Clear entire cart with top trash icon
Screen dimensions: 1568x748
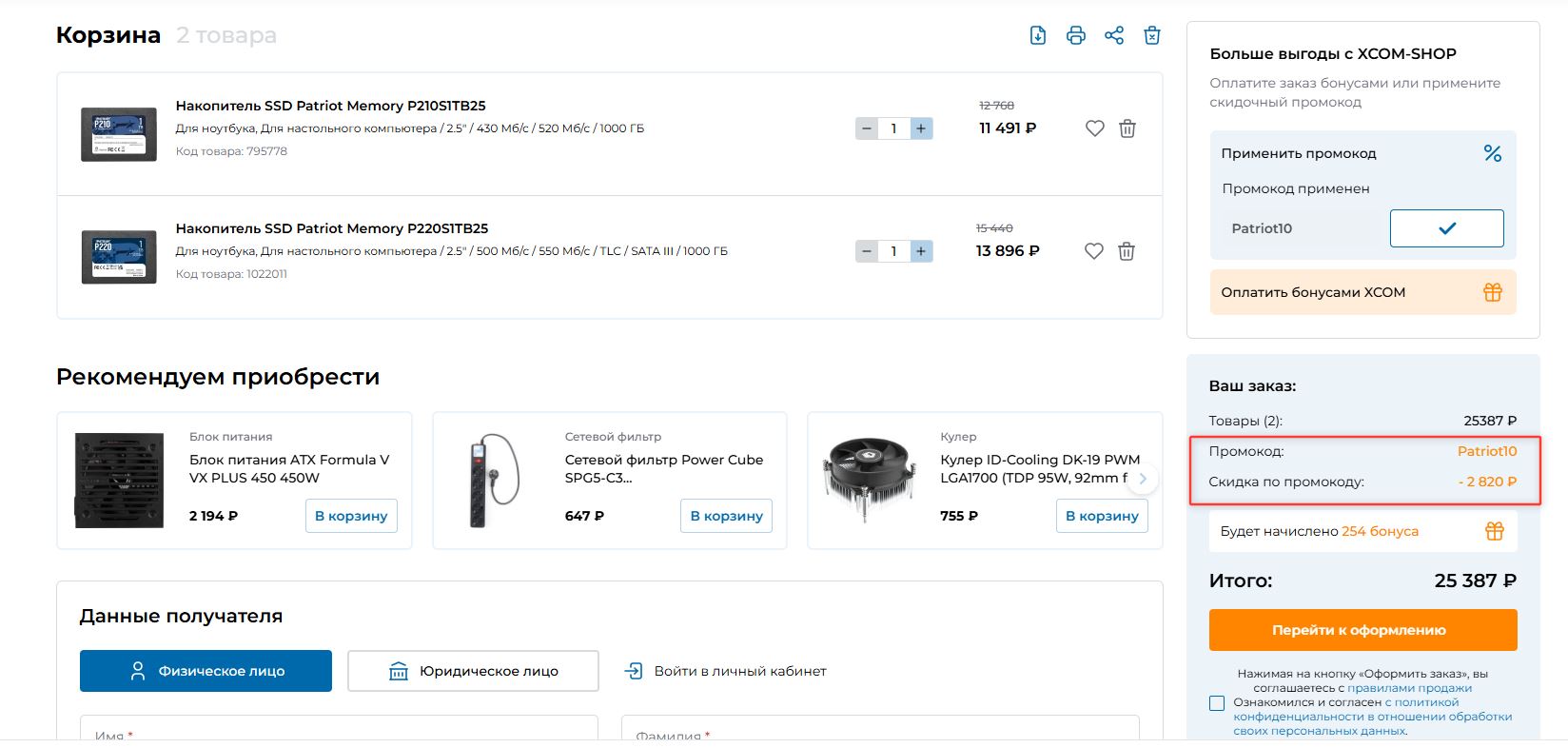click(1152, 35)
